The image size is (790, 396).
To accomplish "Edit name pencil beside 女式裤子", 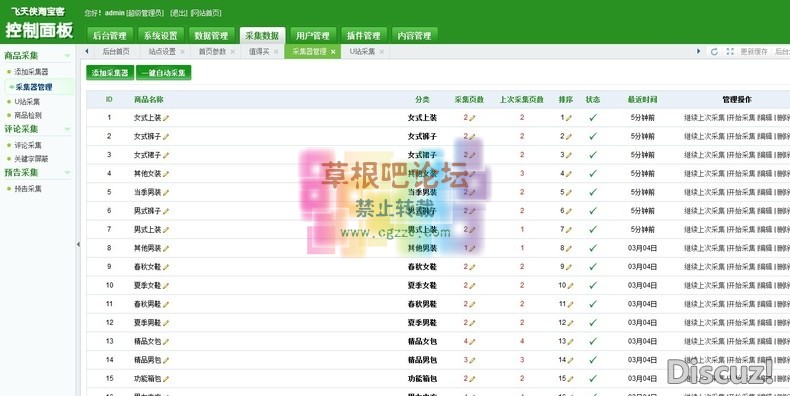I will pyautogui.click(x=166, y=137).
